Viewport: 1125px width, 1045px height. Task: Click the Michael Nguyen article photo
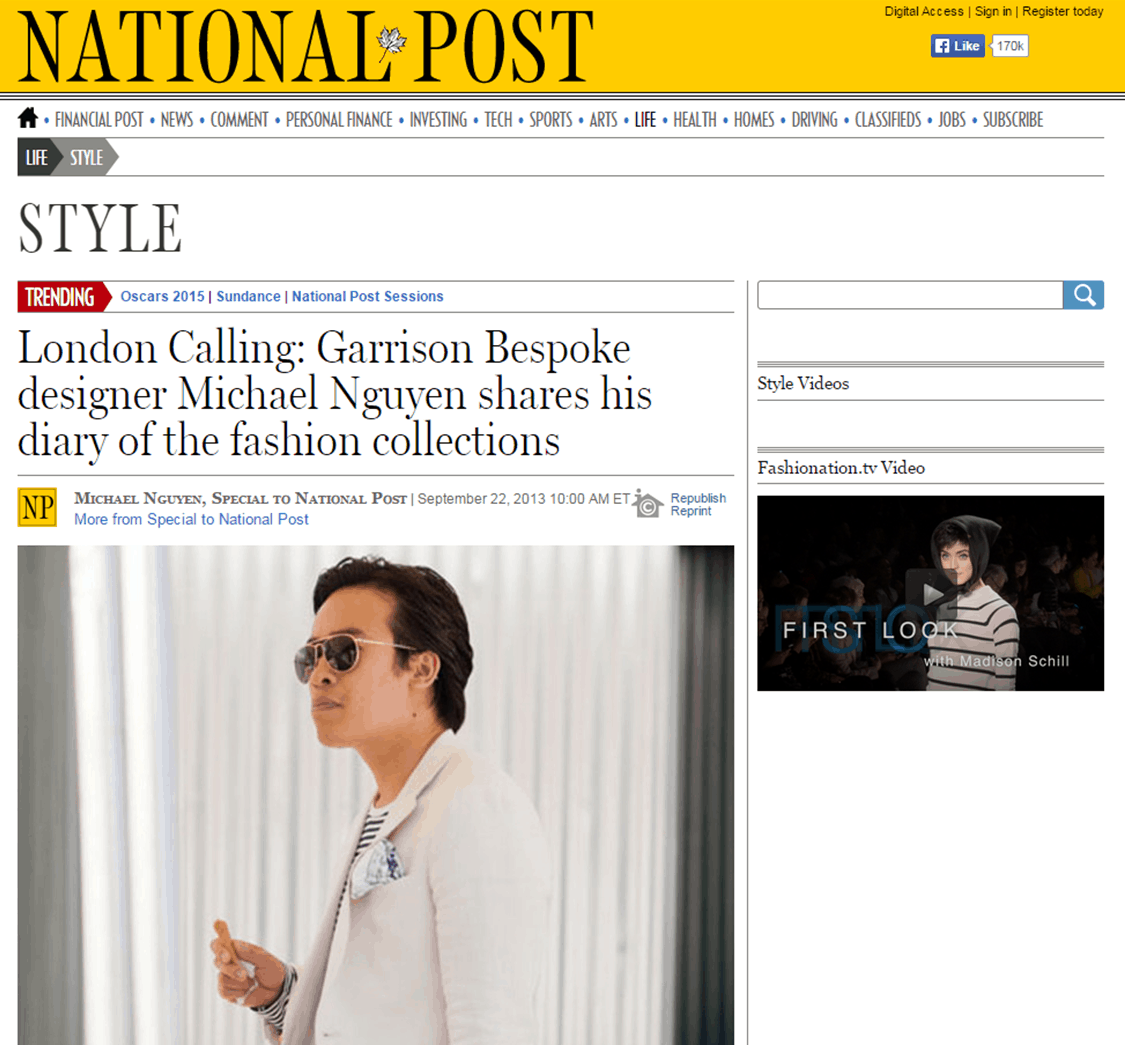(x=376, y=795)
